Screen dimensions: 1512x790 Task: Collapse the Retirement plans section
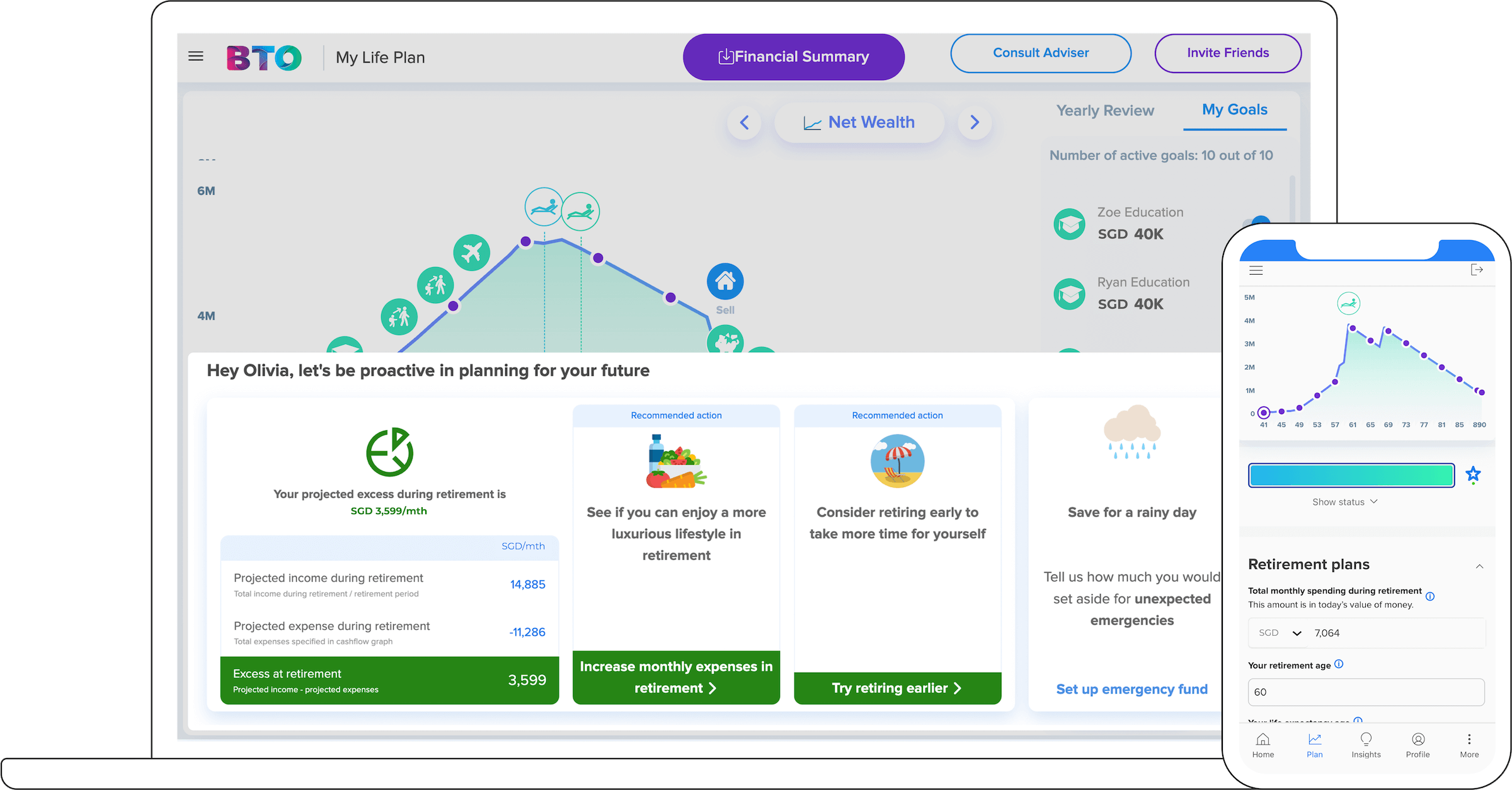tap(1479, 566)
